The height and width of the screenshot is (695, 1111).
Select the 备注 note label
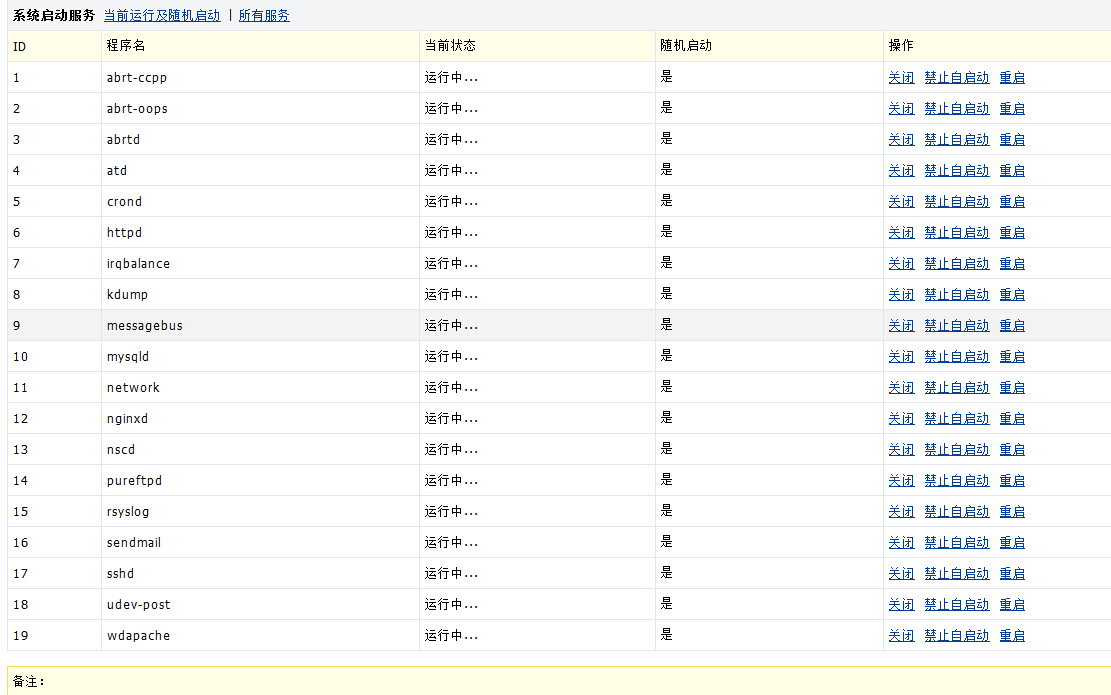pyautogui.click(x=29, y=682)
